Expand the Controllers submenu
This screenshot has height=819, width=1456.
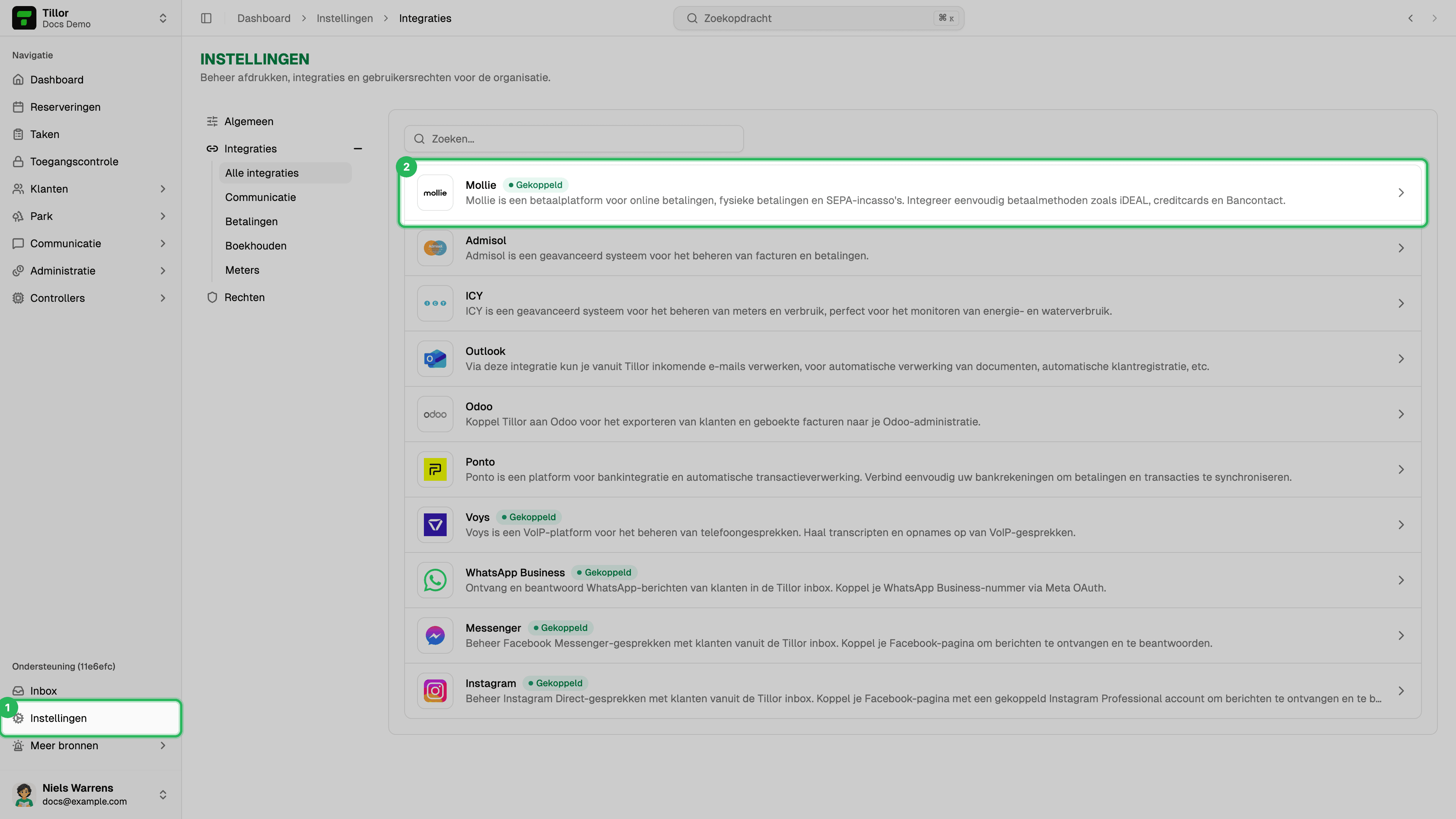click(163, 298)
